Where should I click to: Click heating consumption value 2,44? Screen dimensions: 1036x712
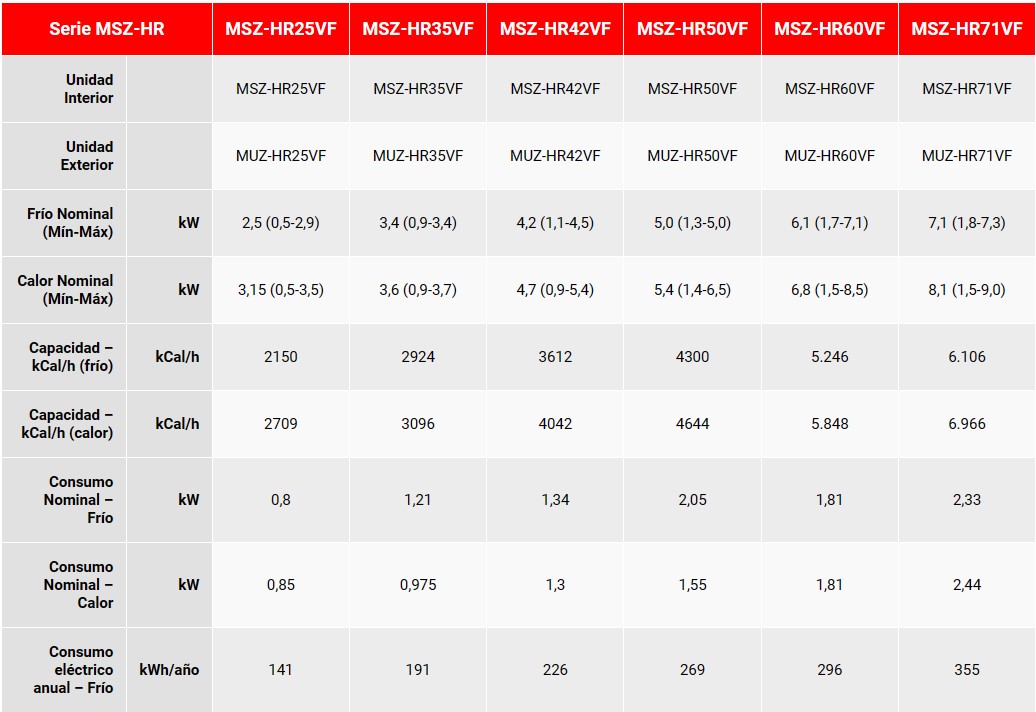(x=967, y=585)
